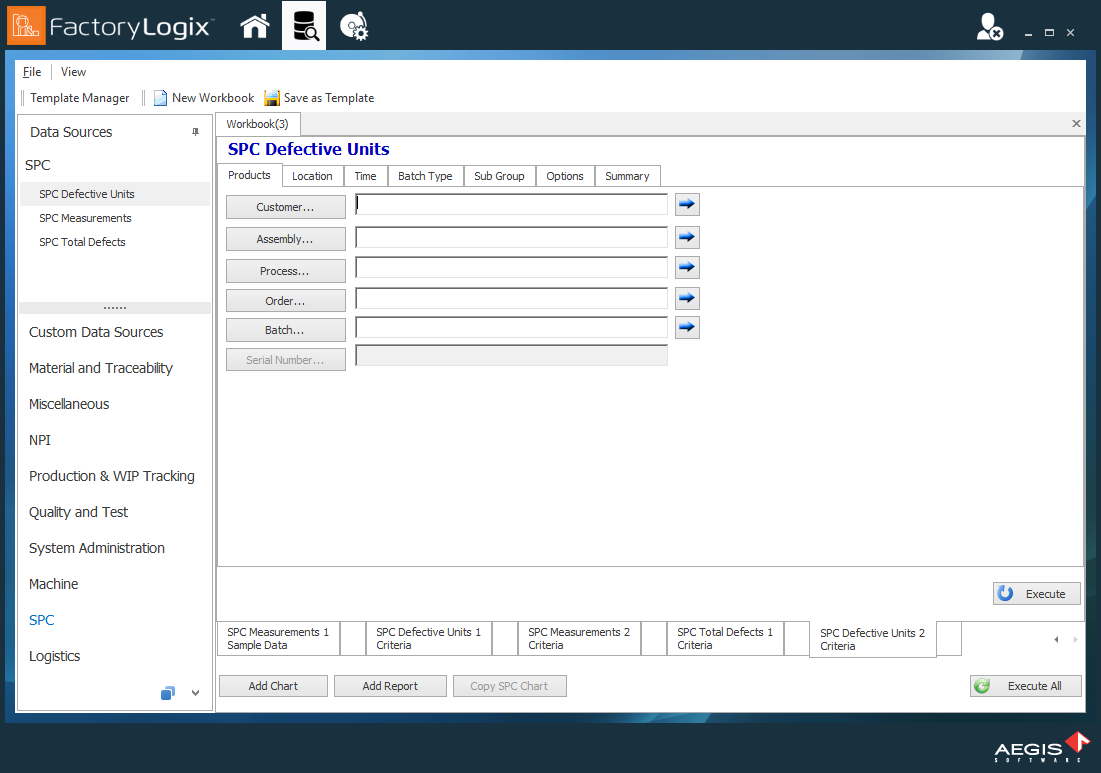
Task: Open the data query tool in top toolbar
Action: [x=304, y=24]
